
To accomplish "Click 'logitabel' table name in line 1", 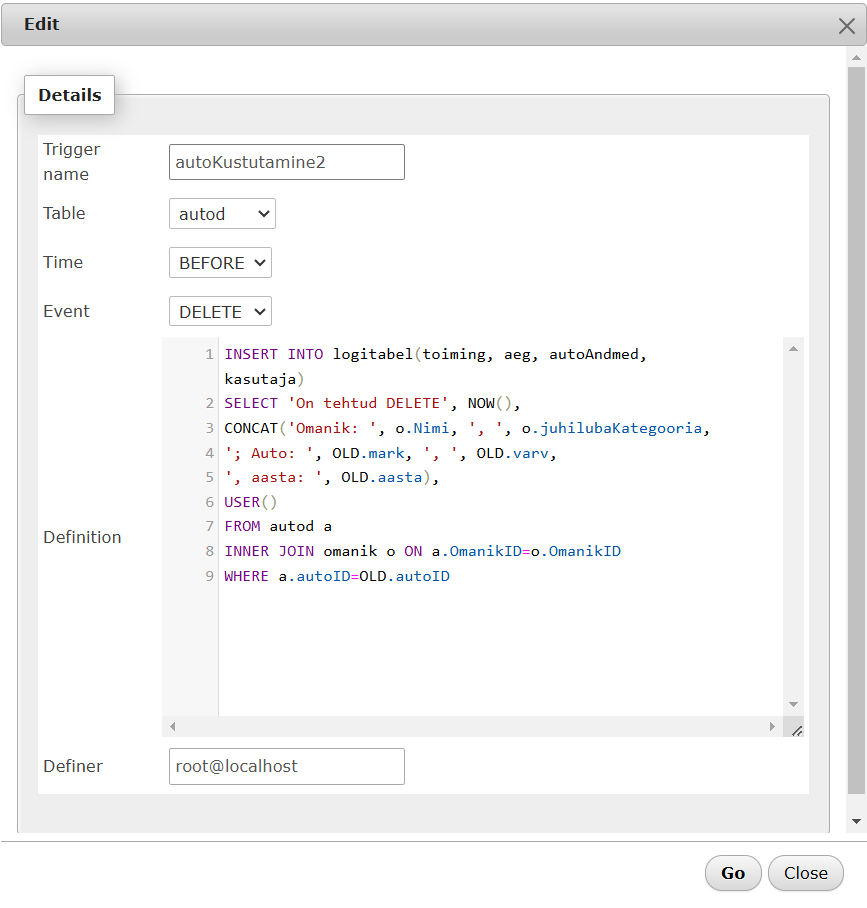I will pos(372,354).
